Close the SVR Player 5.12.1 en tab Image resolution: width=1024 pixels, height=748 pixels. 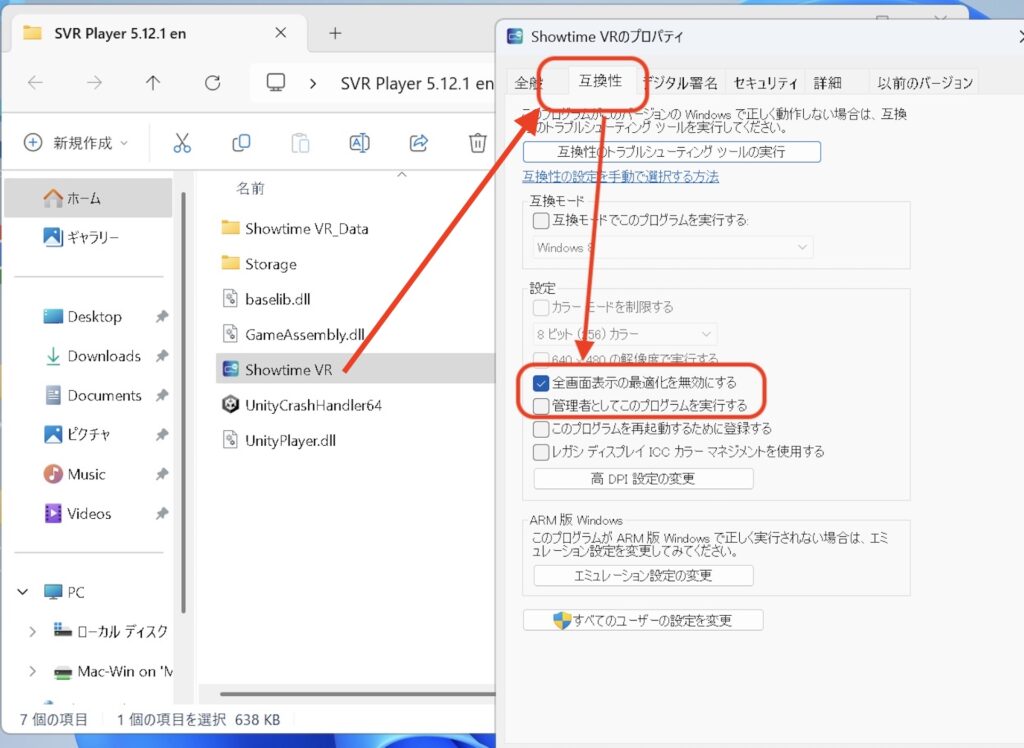coord(281,33)
